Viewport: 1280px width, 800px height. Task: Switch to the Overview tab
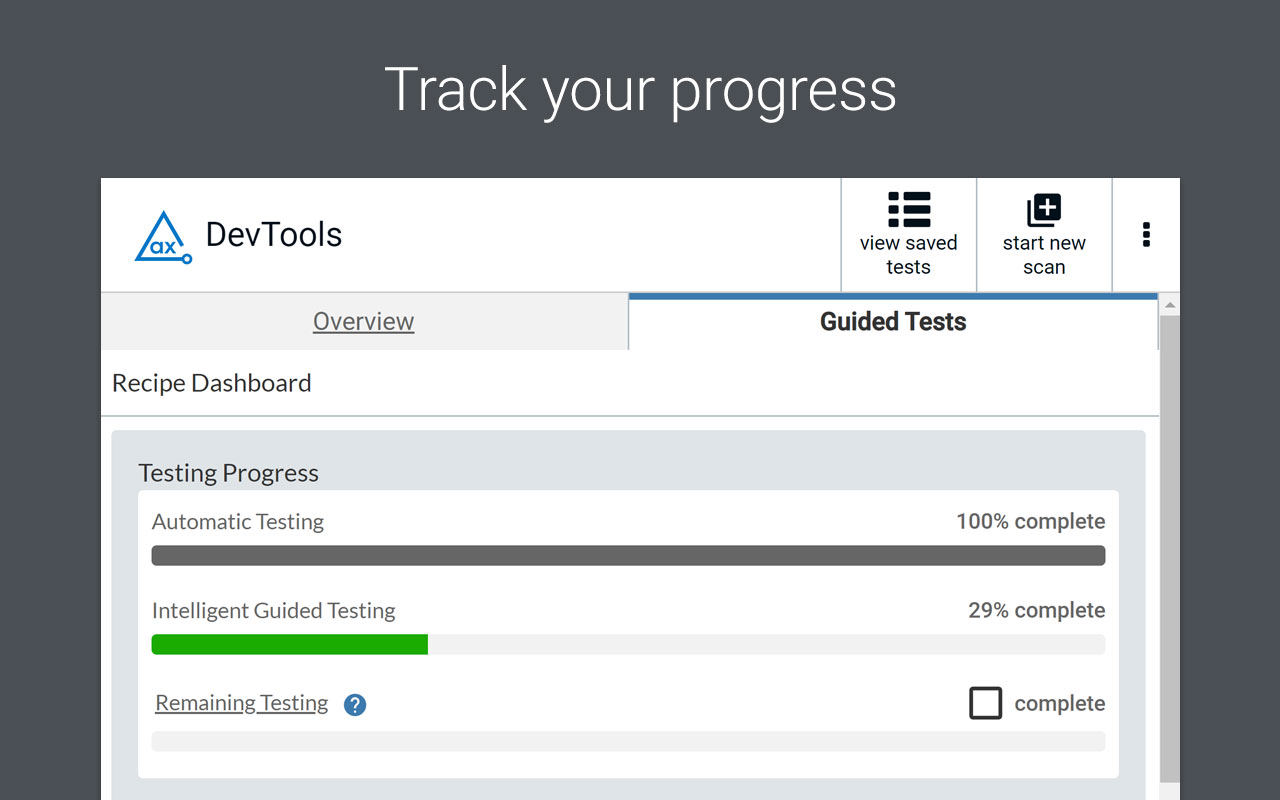click(x=363, y=322)
